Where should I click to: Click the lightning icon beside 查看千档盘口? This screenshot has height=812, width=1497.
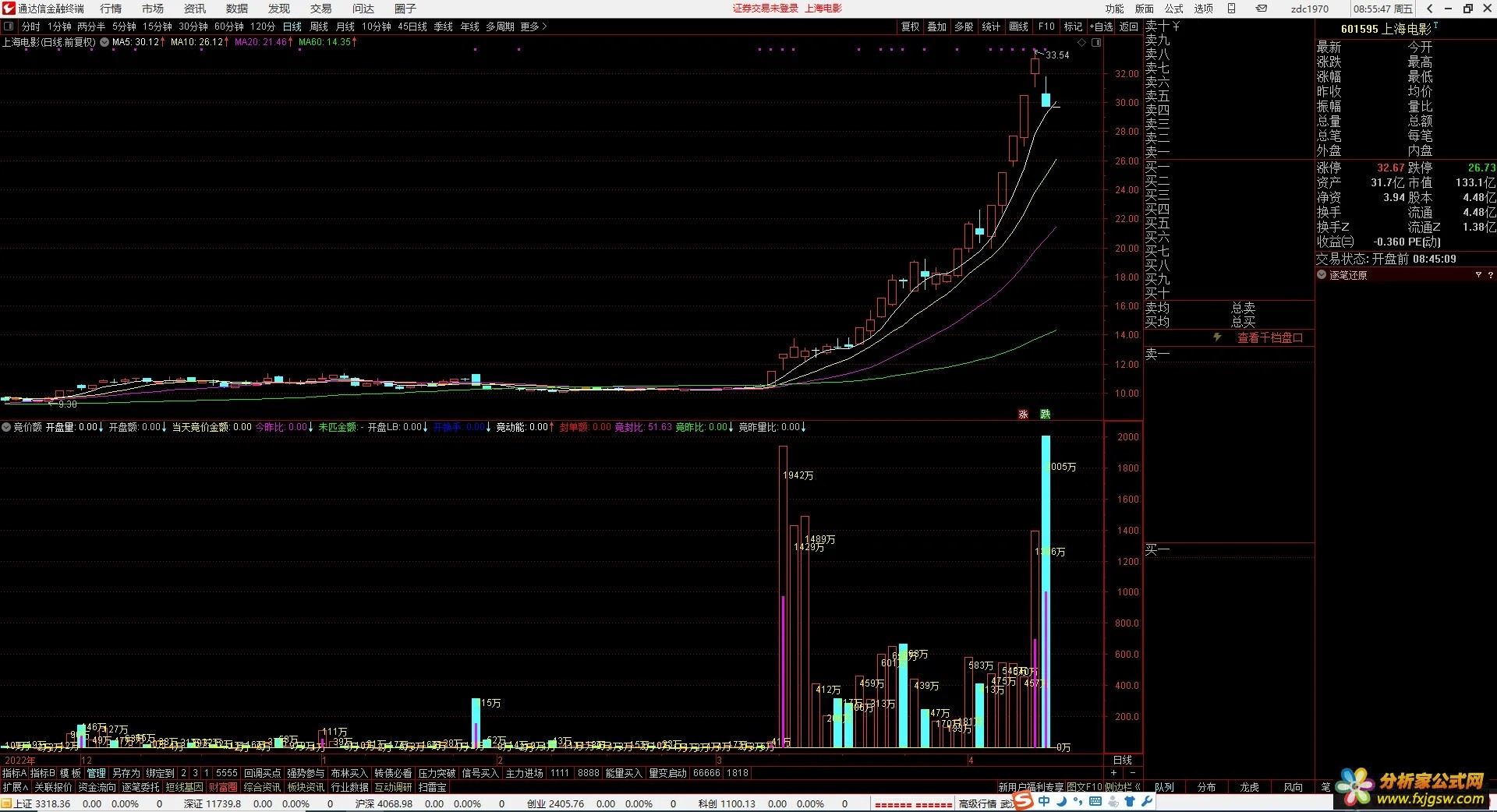point(1217,337)
